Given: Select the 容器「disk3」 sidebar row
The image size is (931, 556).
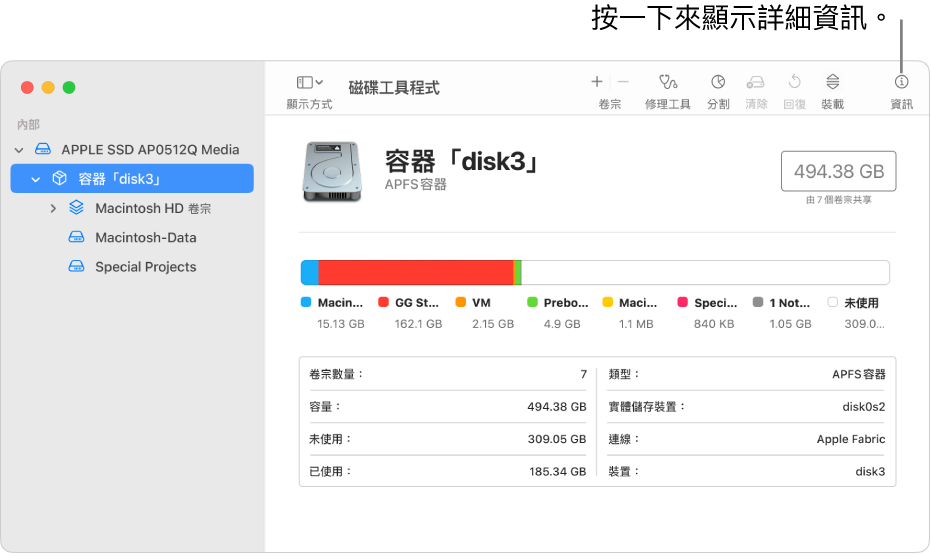Looking at the screenshot, I should (x=132, y=179).
